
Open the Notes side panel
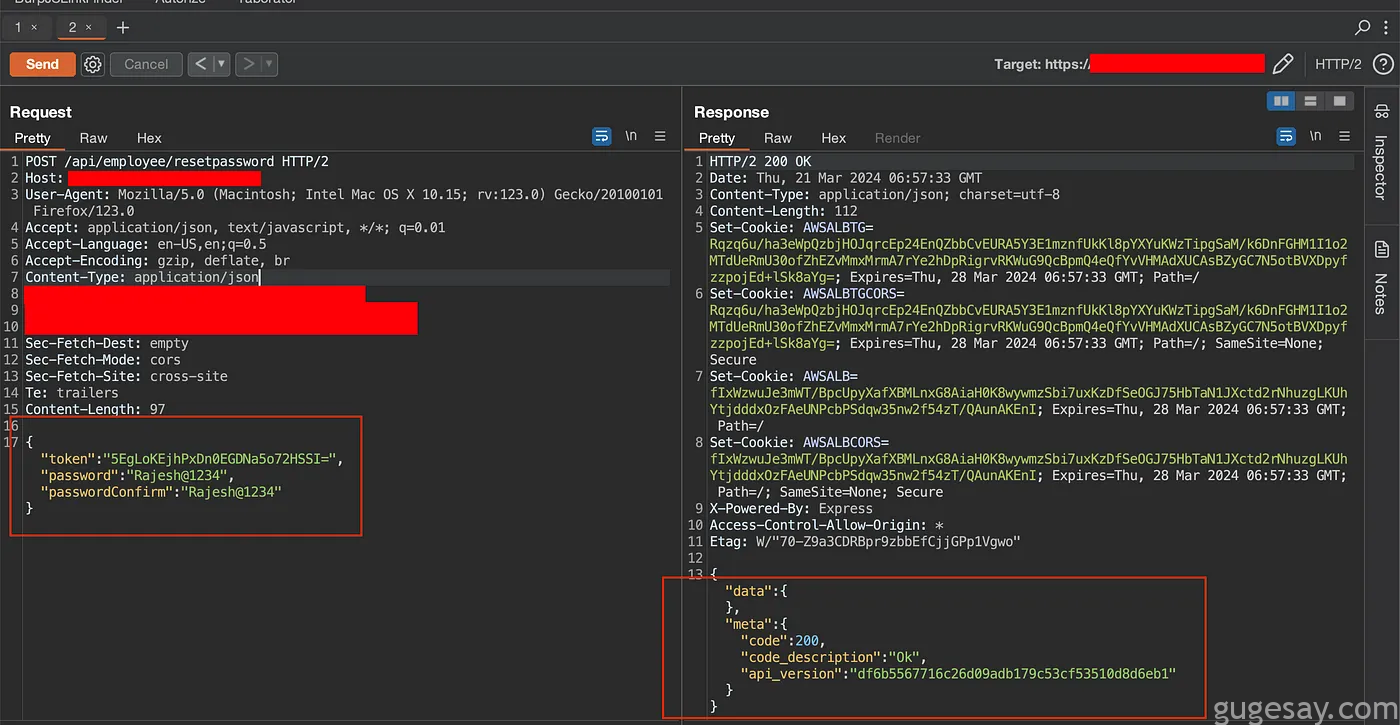pos(1381,278)
